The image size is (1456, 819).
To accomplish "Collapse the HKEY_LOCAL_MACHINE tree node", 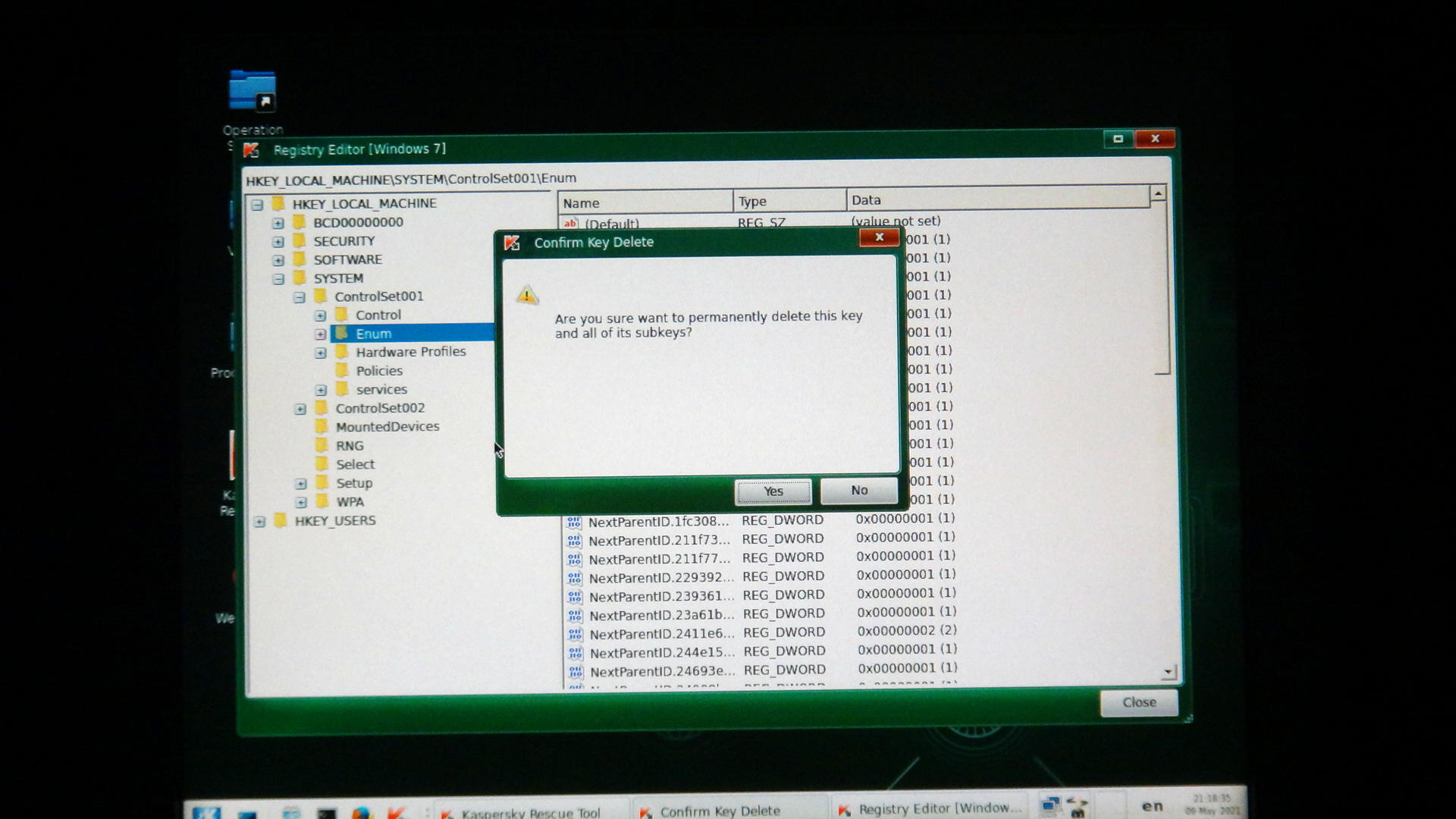I will 257,205.
